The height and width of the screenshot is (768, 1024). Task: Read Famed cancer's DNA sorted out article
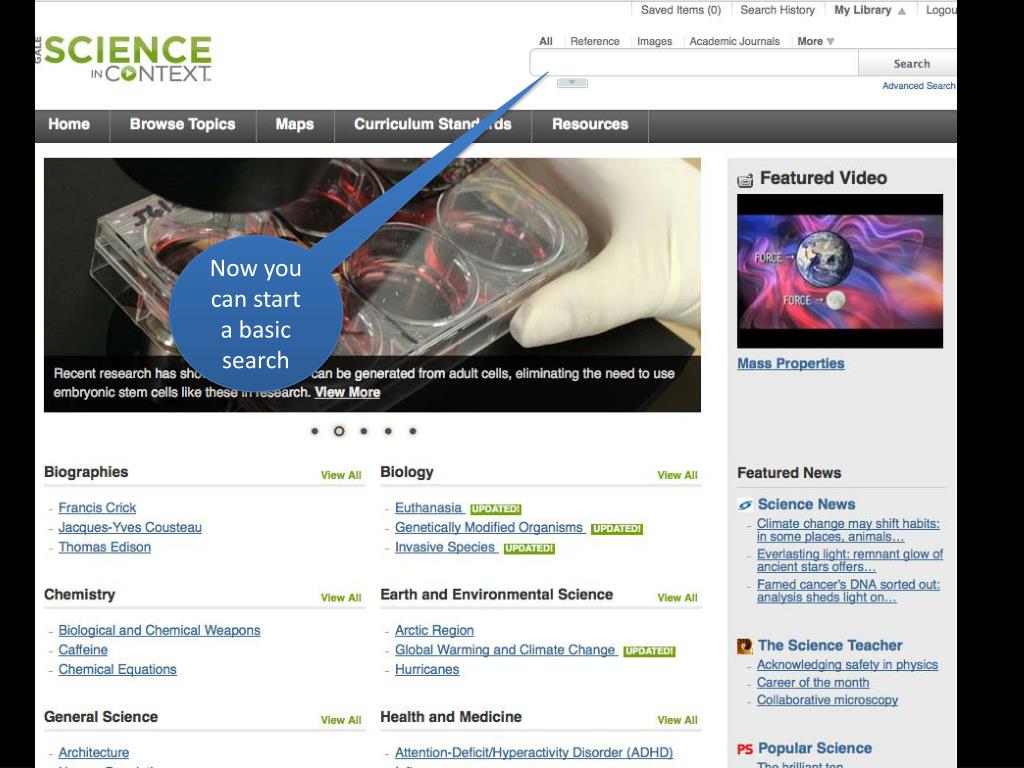click(848, 591)
